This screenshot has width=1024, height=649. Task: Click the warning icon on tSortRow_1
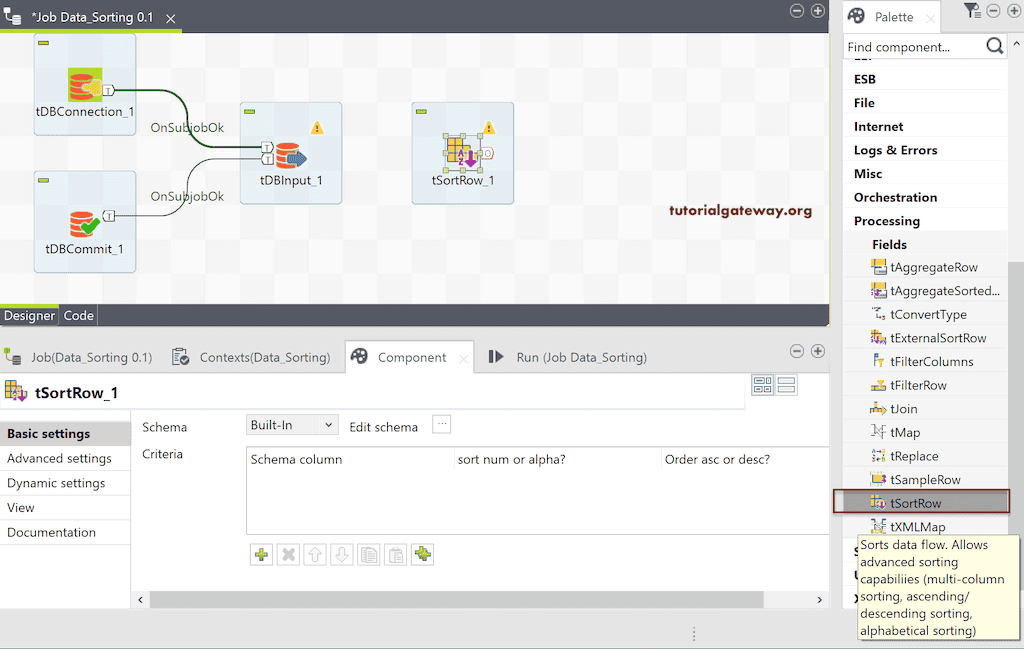489,128
